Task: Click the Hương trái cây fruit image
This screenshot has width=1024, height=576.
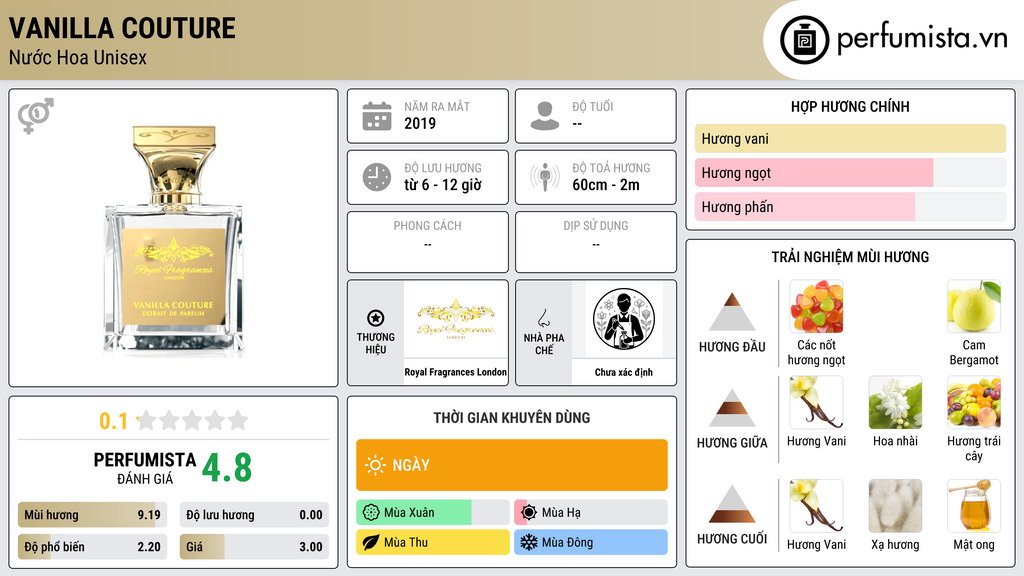Action: (x=974, y=402)
